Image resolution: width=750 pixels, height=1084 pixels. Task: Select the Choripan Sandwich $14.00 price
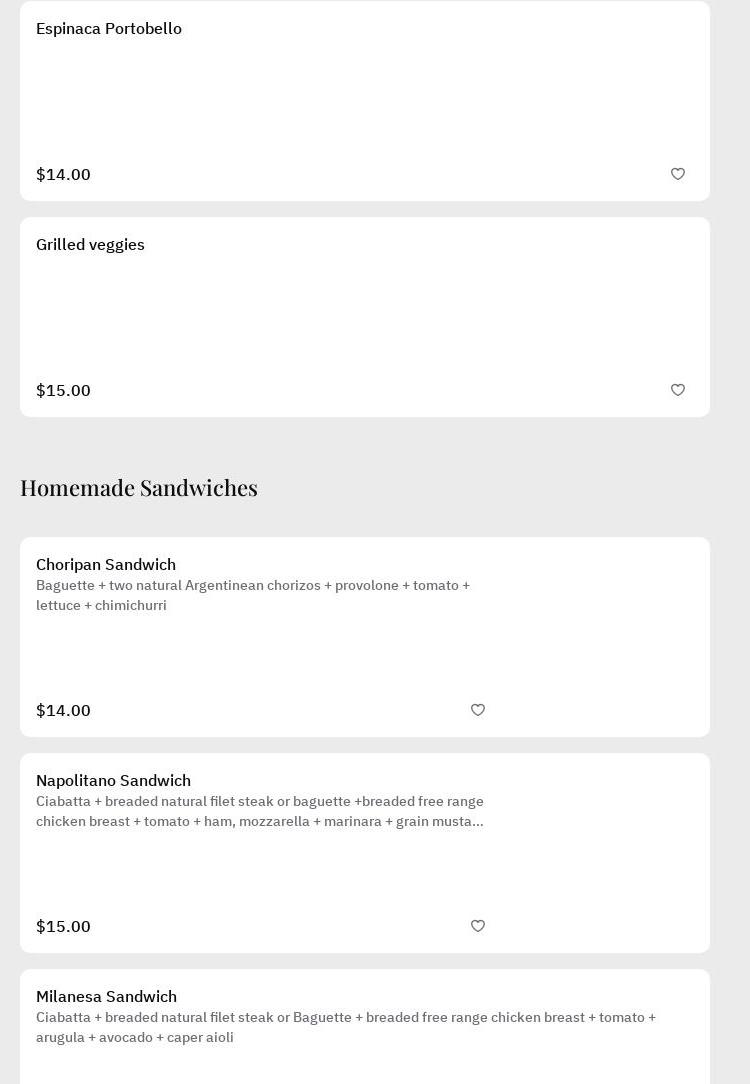[x=63, y=711]
